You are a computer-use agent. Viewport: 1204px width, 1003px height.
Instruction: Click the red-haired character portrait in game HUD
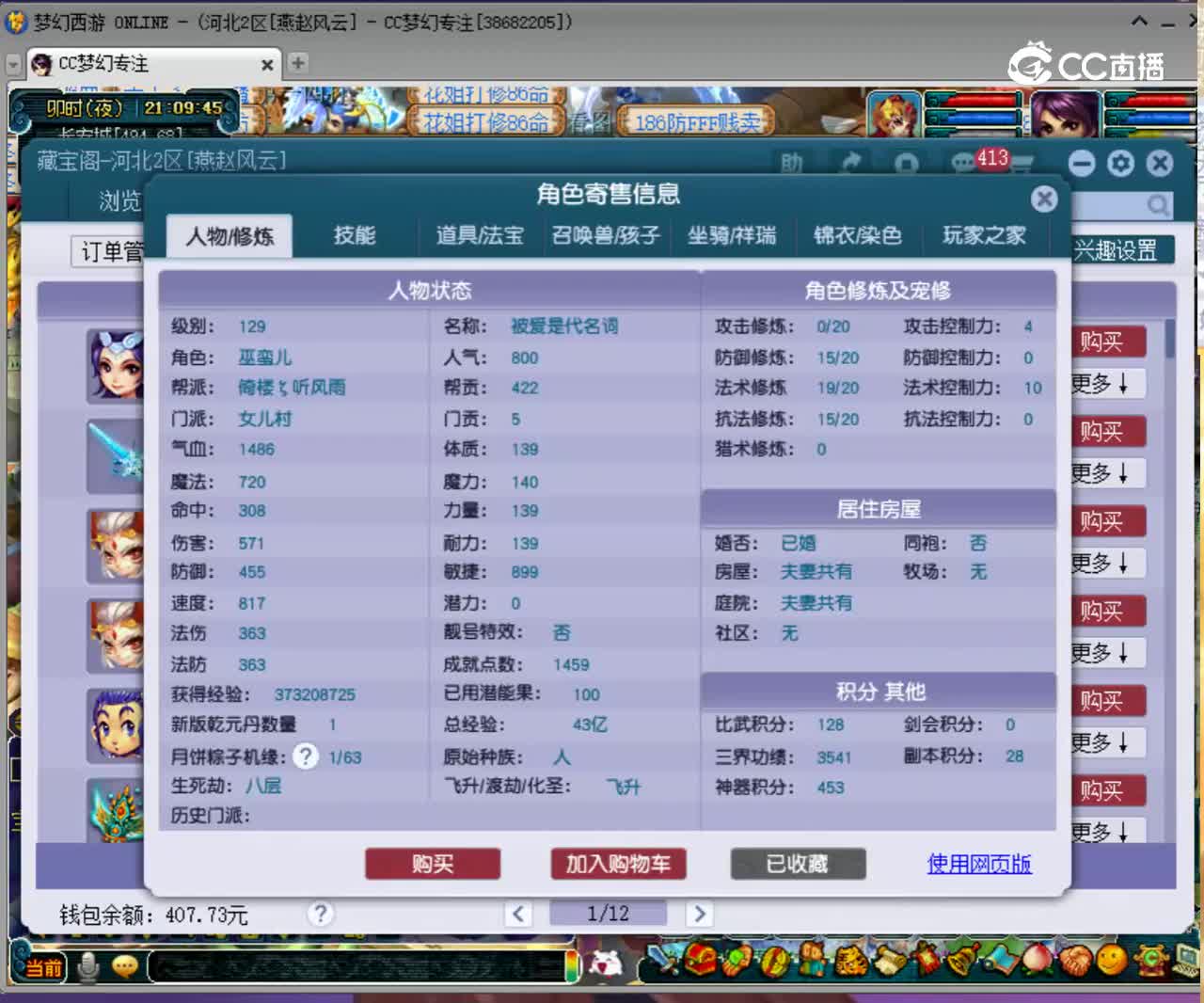(894, 115)
